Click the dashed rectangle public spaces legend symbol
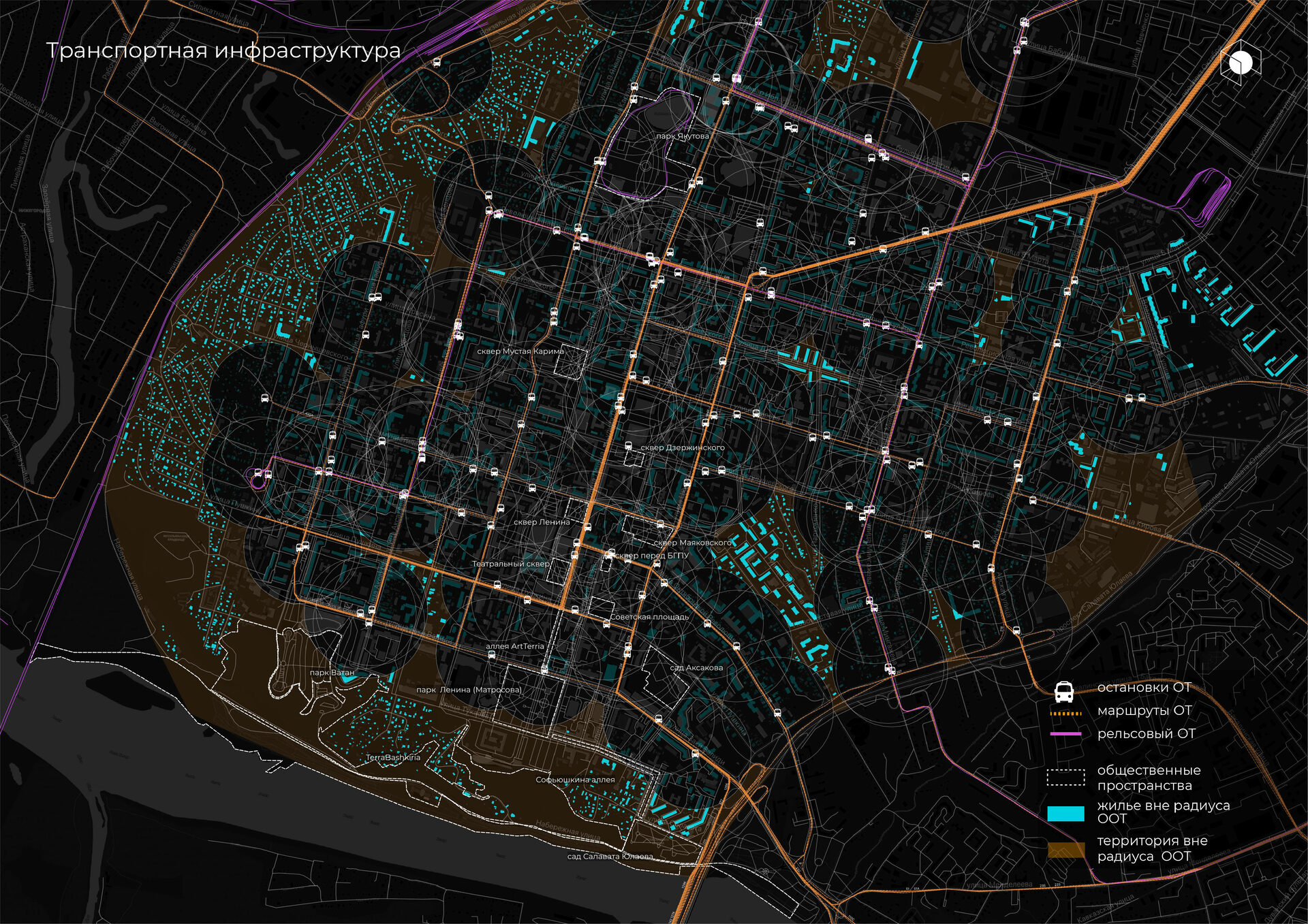This screenshot has width=1308, height=924. pos(1065,777)
